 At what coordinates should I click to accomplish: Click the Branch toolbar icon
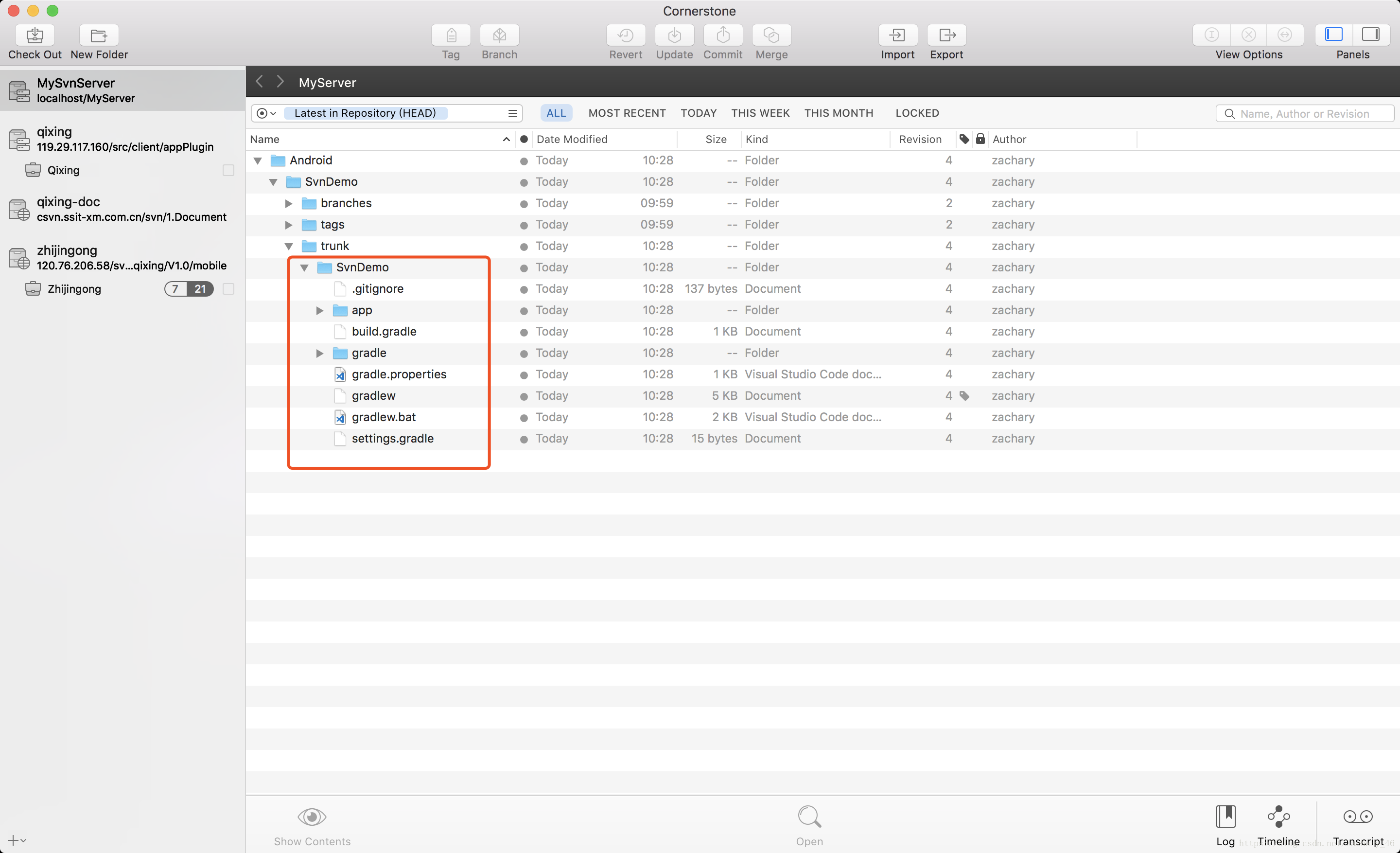[499, 35]
